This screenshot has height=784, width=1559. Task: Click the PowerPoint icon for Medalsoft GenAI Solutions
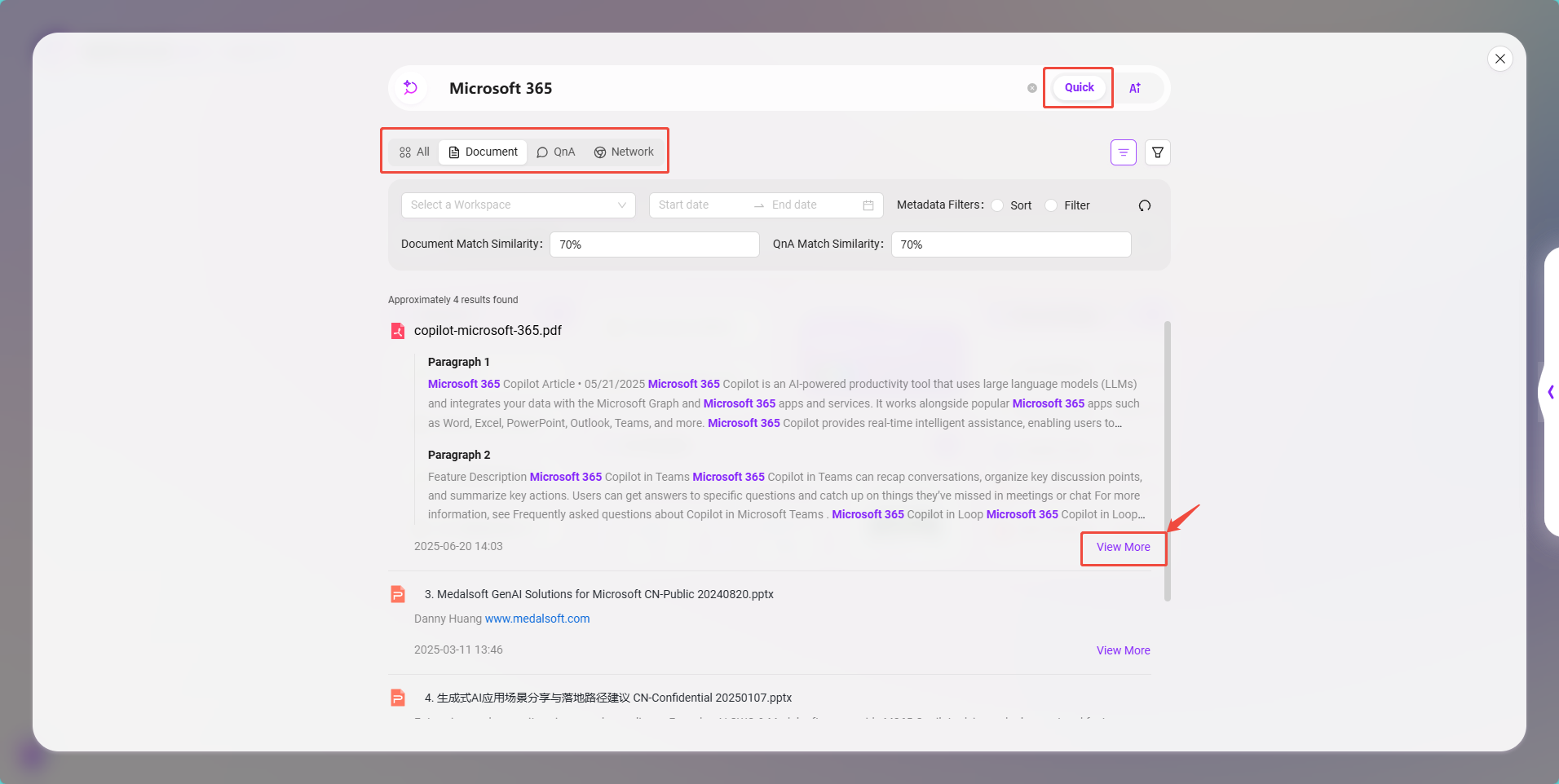point(398,595)
